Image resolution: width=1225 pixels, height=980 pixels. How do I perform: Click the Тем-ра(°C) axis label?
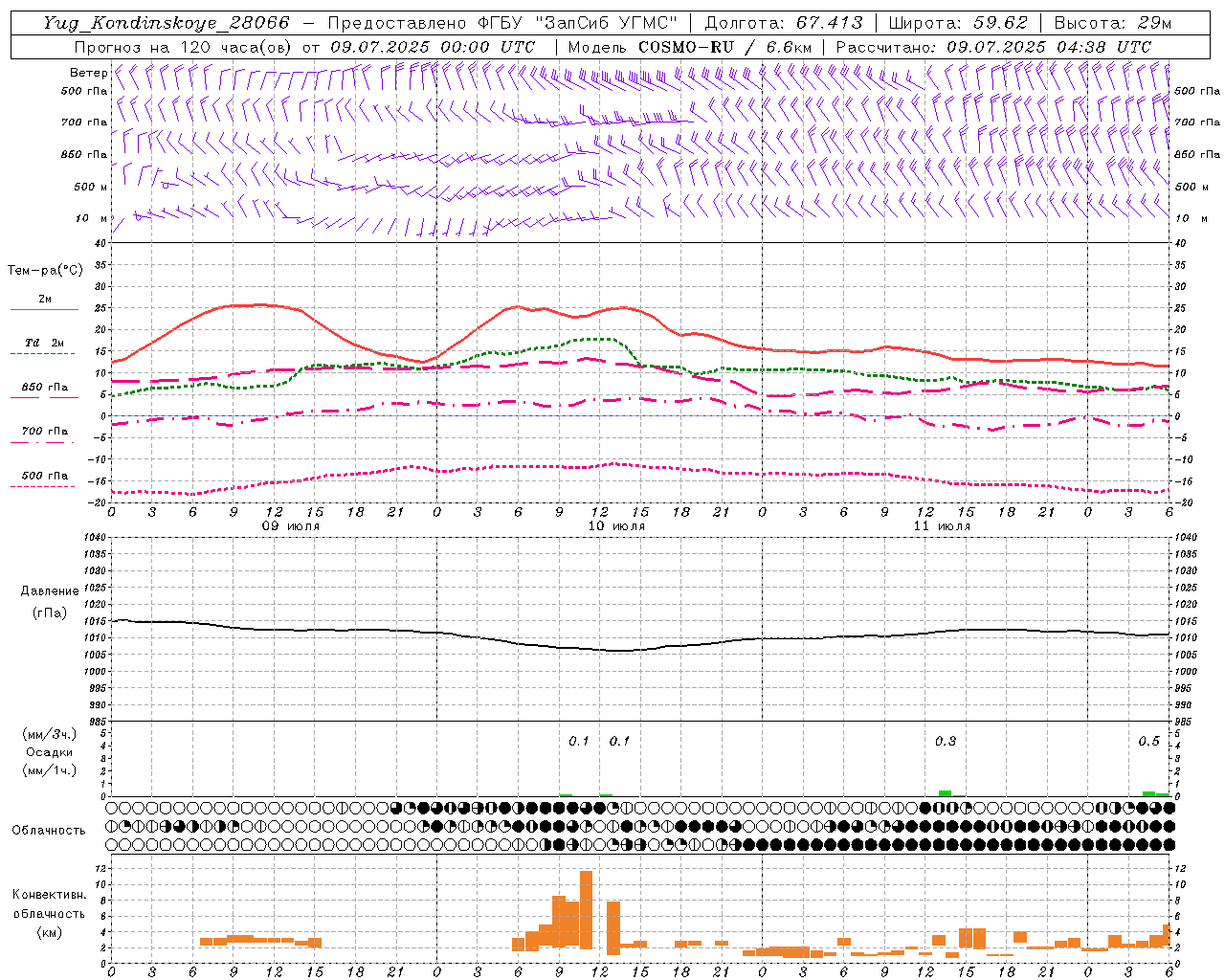[45, 271]
